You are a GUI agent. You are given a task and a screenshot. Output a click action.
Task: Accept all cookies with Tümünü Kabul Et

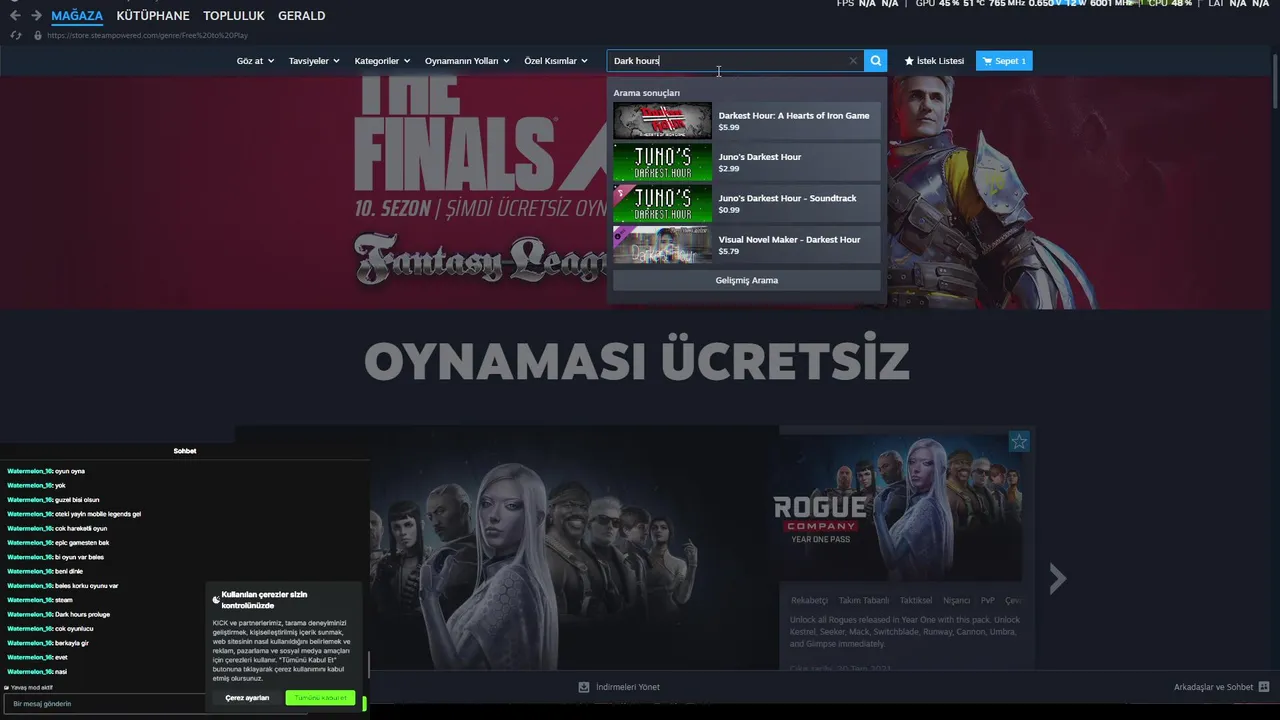(x=320, y=698)
